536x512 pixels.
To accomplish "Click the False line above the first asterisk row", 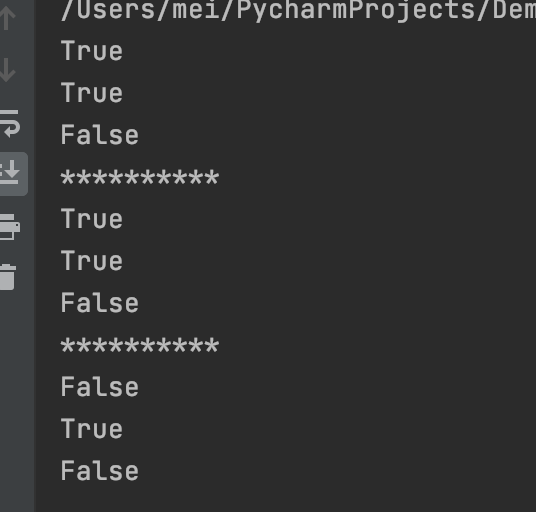I will [x=100, y=135].
